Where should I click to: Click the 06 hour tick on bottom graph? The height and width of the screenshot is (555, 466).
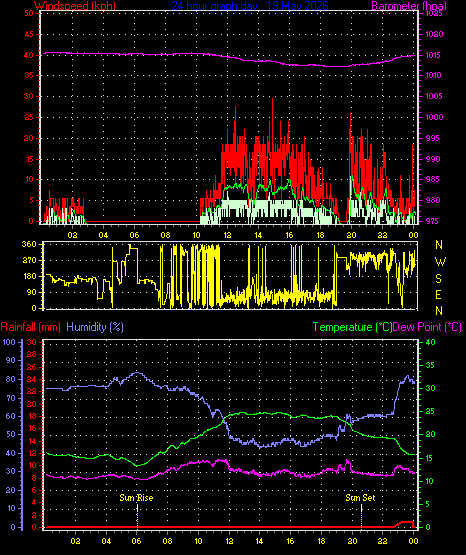(x=137, y=541)
